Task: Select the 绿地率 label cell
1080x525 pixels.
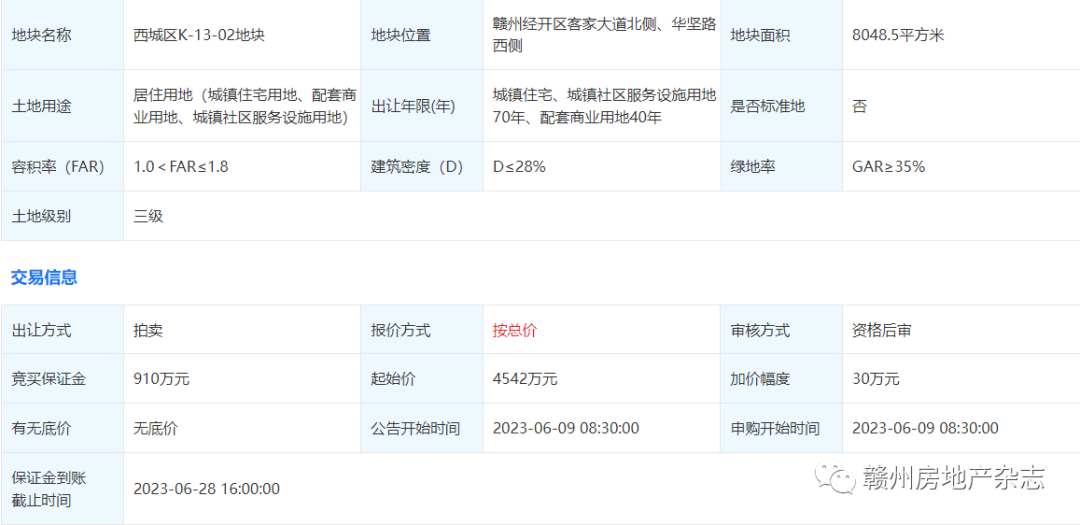Action: [x=782, y=167]
